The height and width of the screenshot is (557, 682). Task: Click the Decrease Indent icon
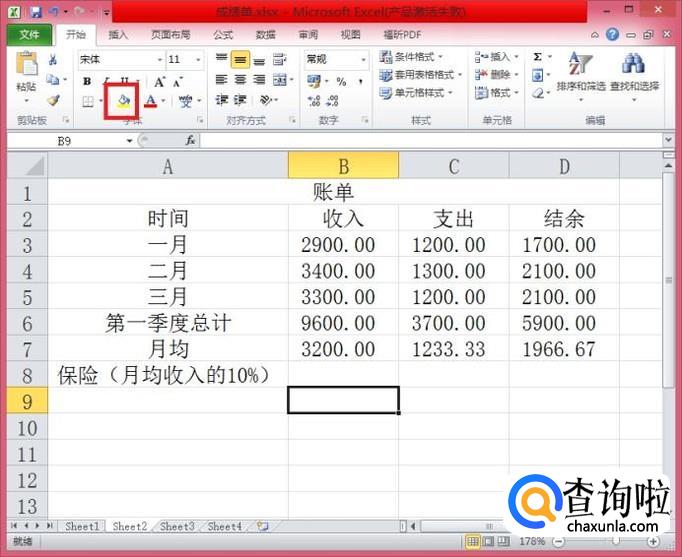(x=222, y=100)
